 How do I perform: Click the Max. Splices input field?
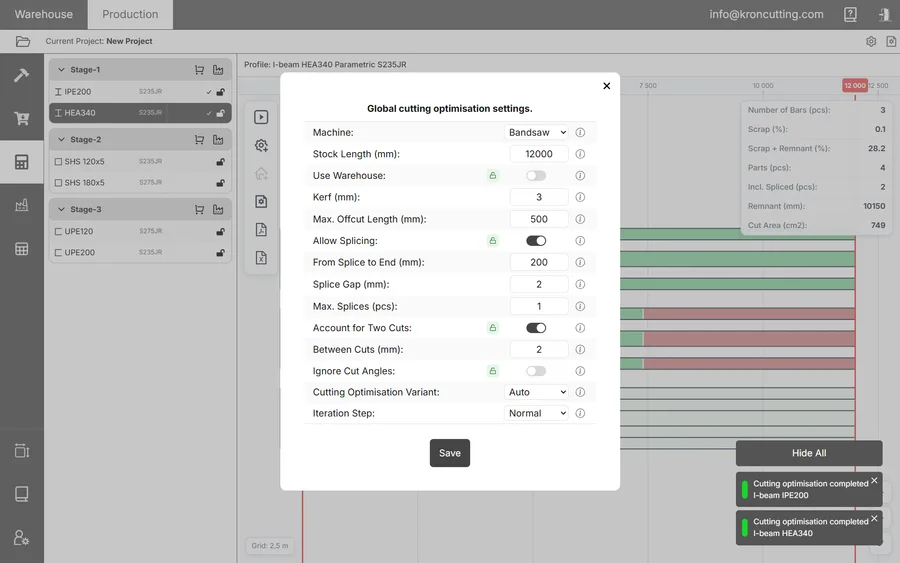pyautogui.click(x=539, y=306)
